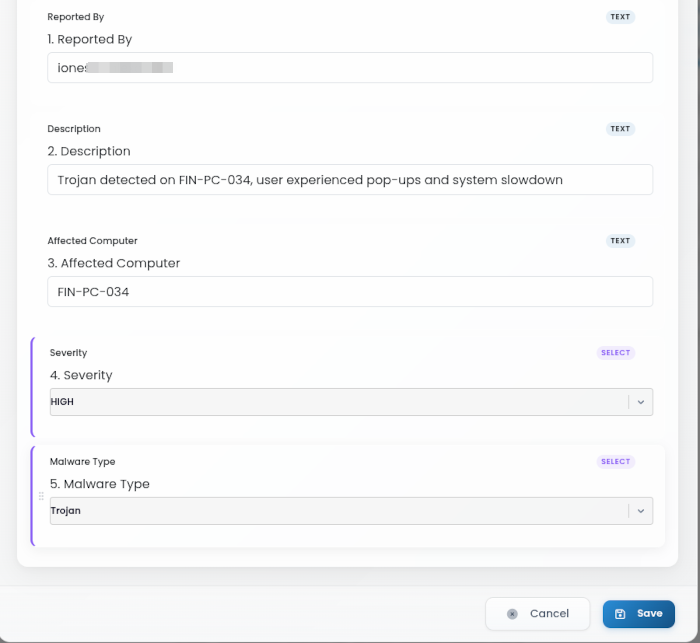Click the floppy disk icon on Save
This screenshot has height=643, width=700.
coord(620,614)
